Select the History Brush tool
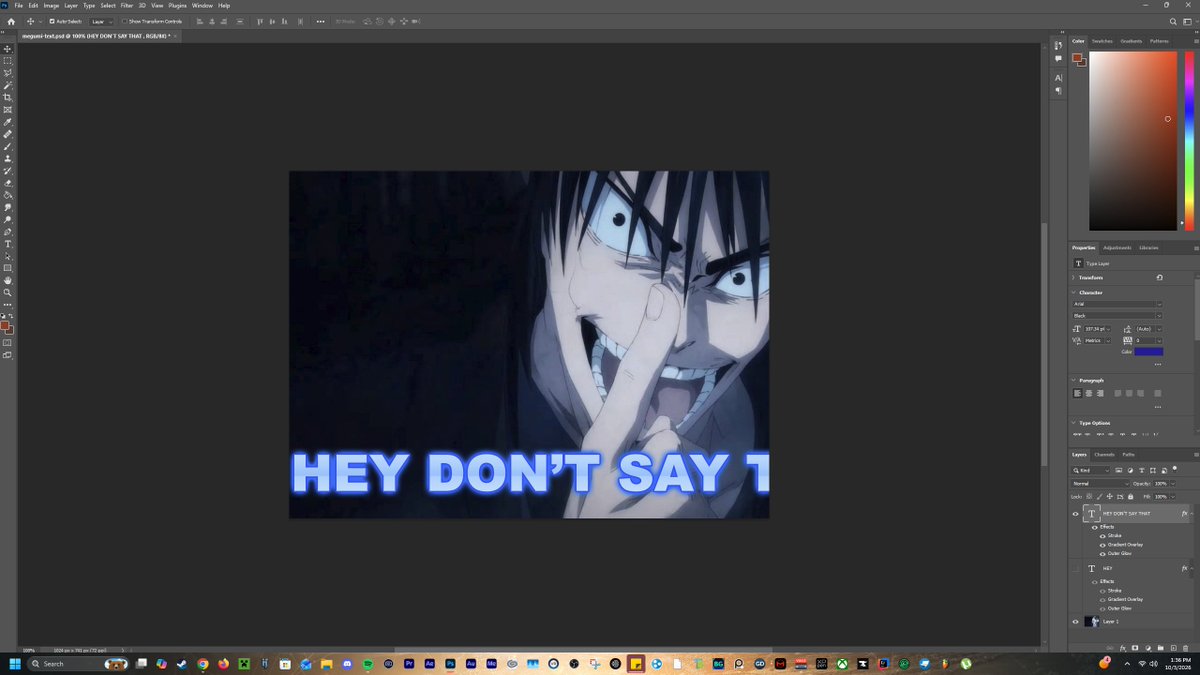The width and height of the screenshot is (1200, 675). 8,171
